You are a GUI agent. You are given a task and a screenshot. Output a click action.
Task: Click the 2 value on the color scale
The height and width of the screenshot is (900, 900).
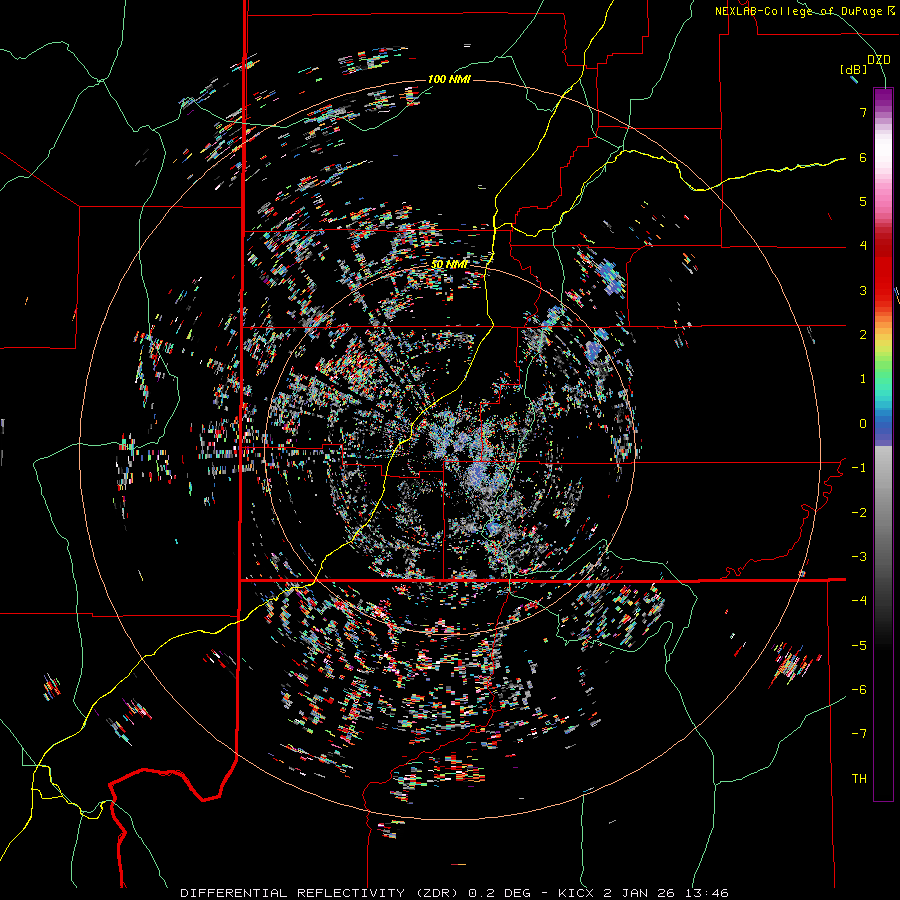tap(863, 335)
